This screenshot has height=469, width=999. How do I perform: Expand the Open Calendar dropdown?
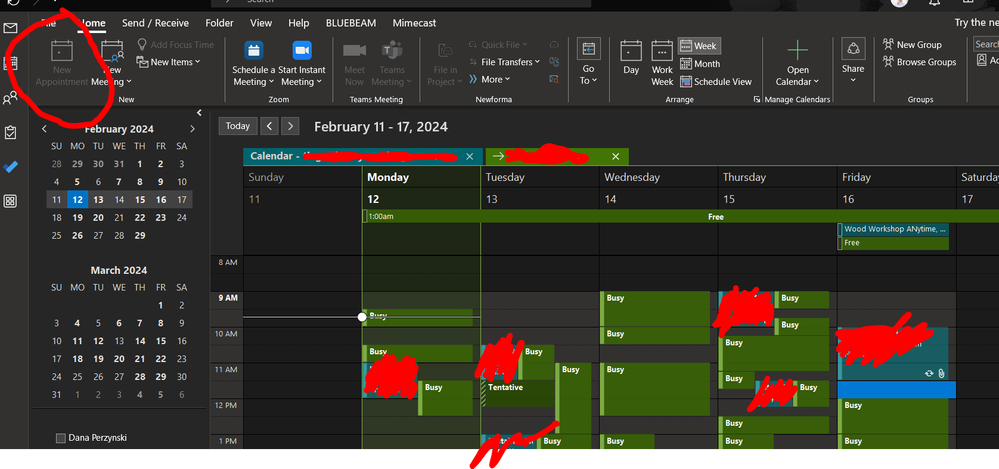pyautogui.click(x=816, y=82)
